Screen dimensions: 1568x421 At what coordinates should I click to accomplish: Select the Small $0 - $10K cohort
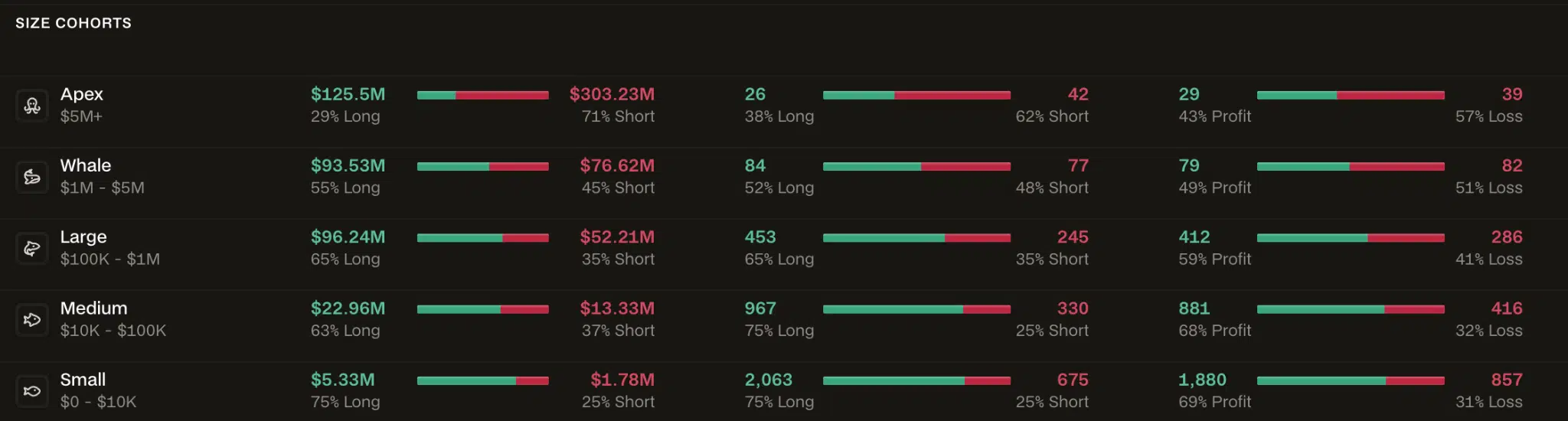(x=784, y=391)
